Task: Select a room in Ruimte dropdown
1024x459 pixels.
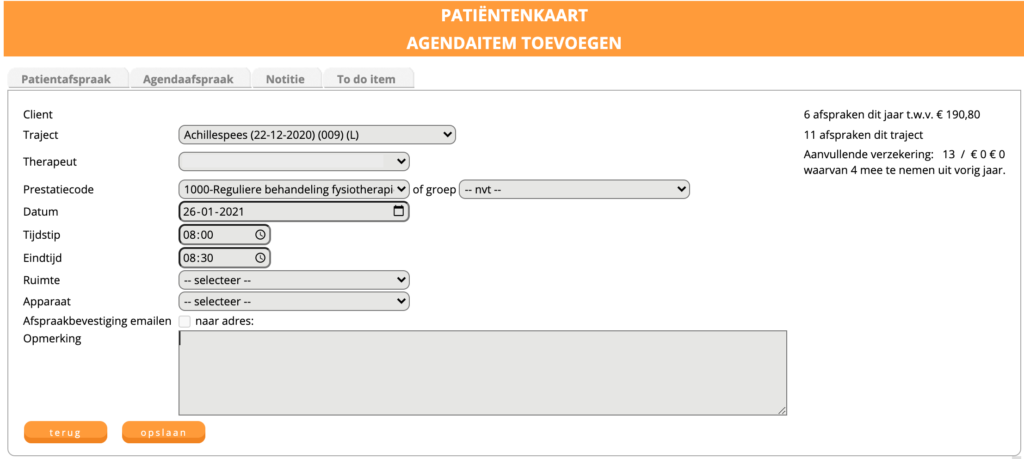Action: click(294, 280)
